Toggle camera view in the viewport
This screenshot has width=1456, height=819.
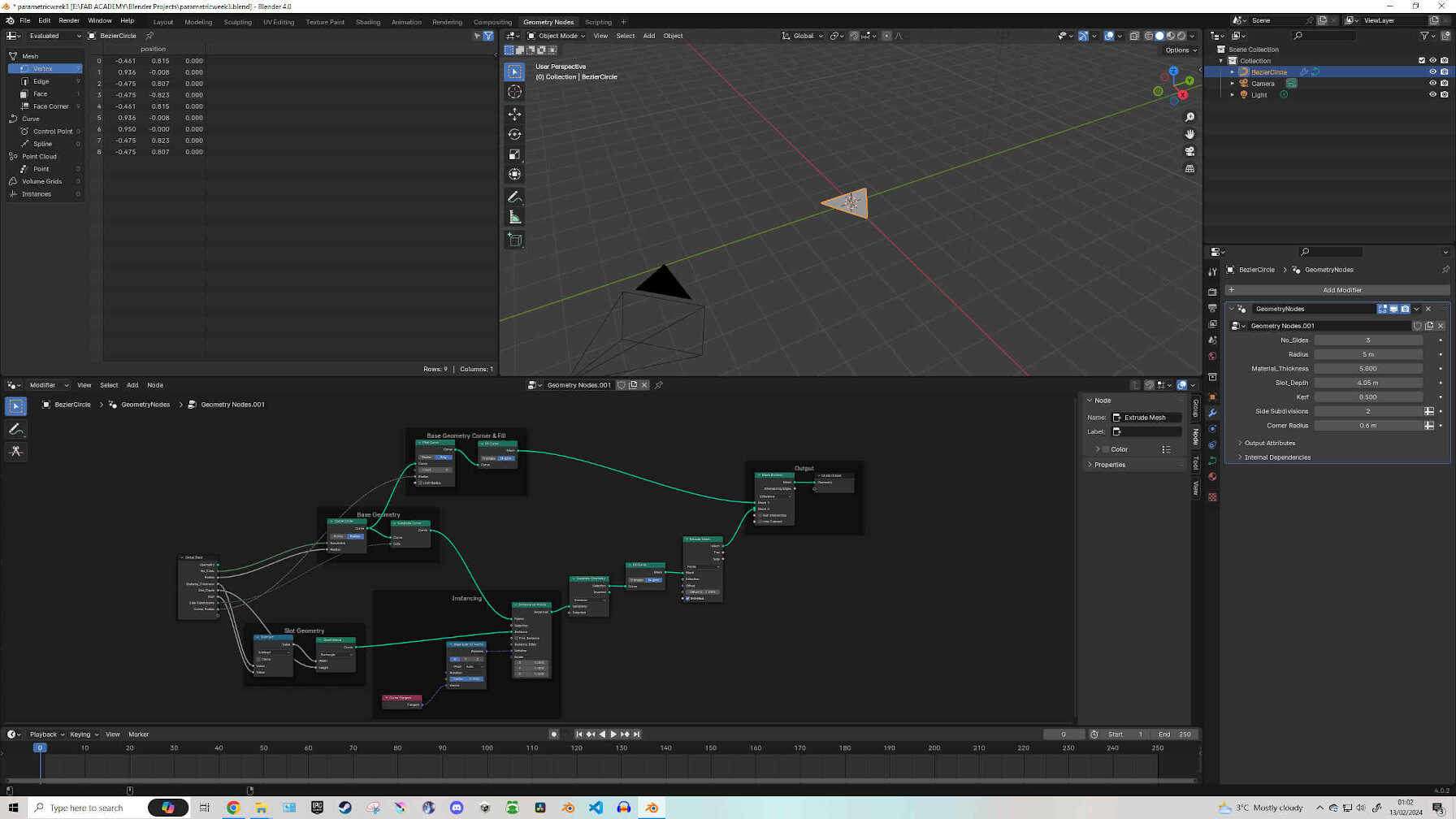[x=1189, y=151]
